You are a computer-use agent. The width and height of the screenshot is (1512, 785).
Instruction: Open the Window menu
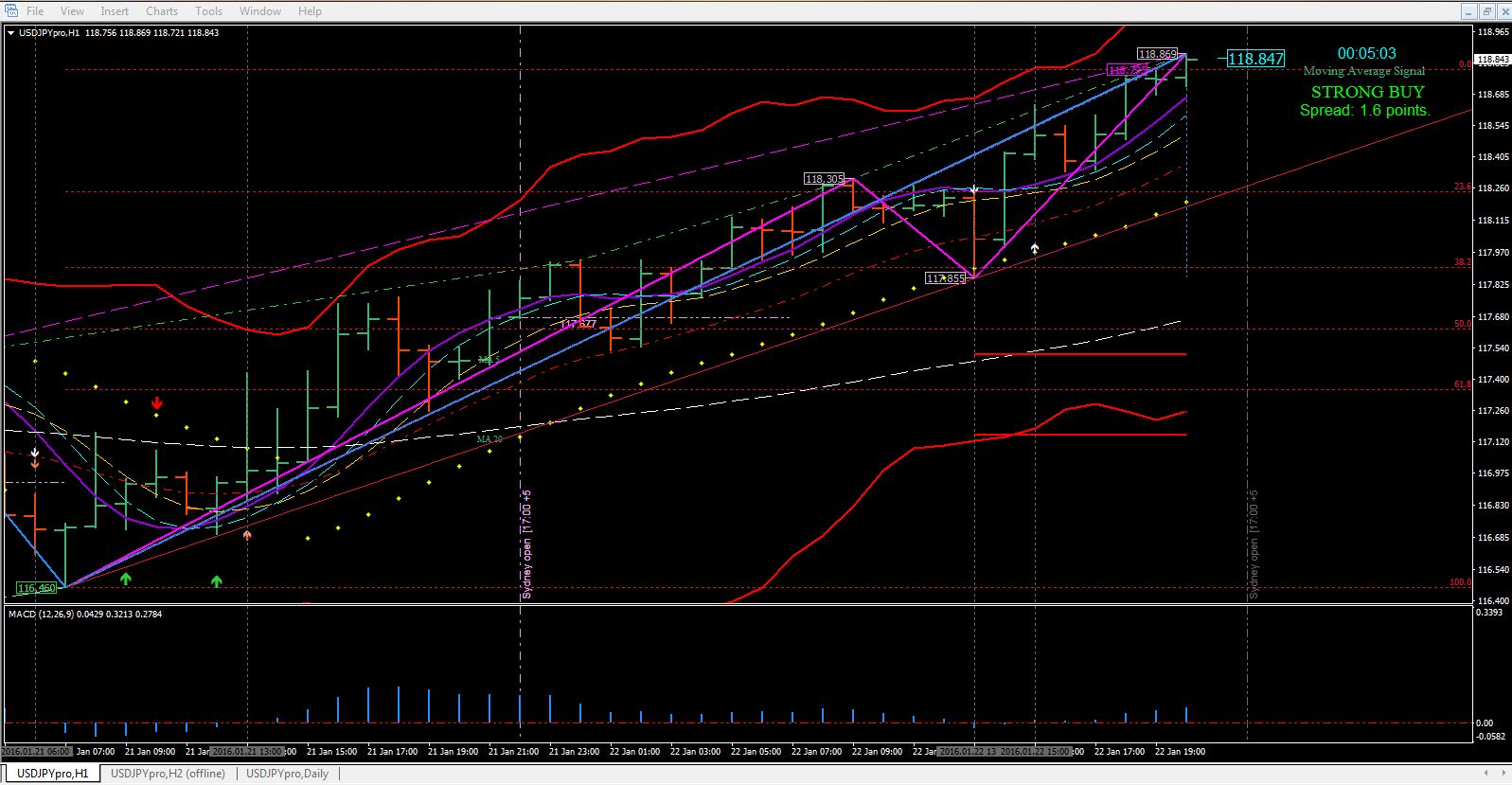click(x=260, y=11)
